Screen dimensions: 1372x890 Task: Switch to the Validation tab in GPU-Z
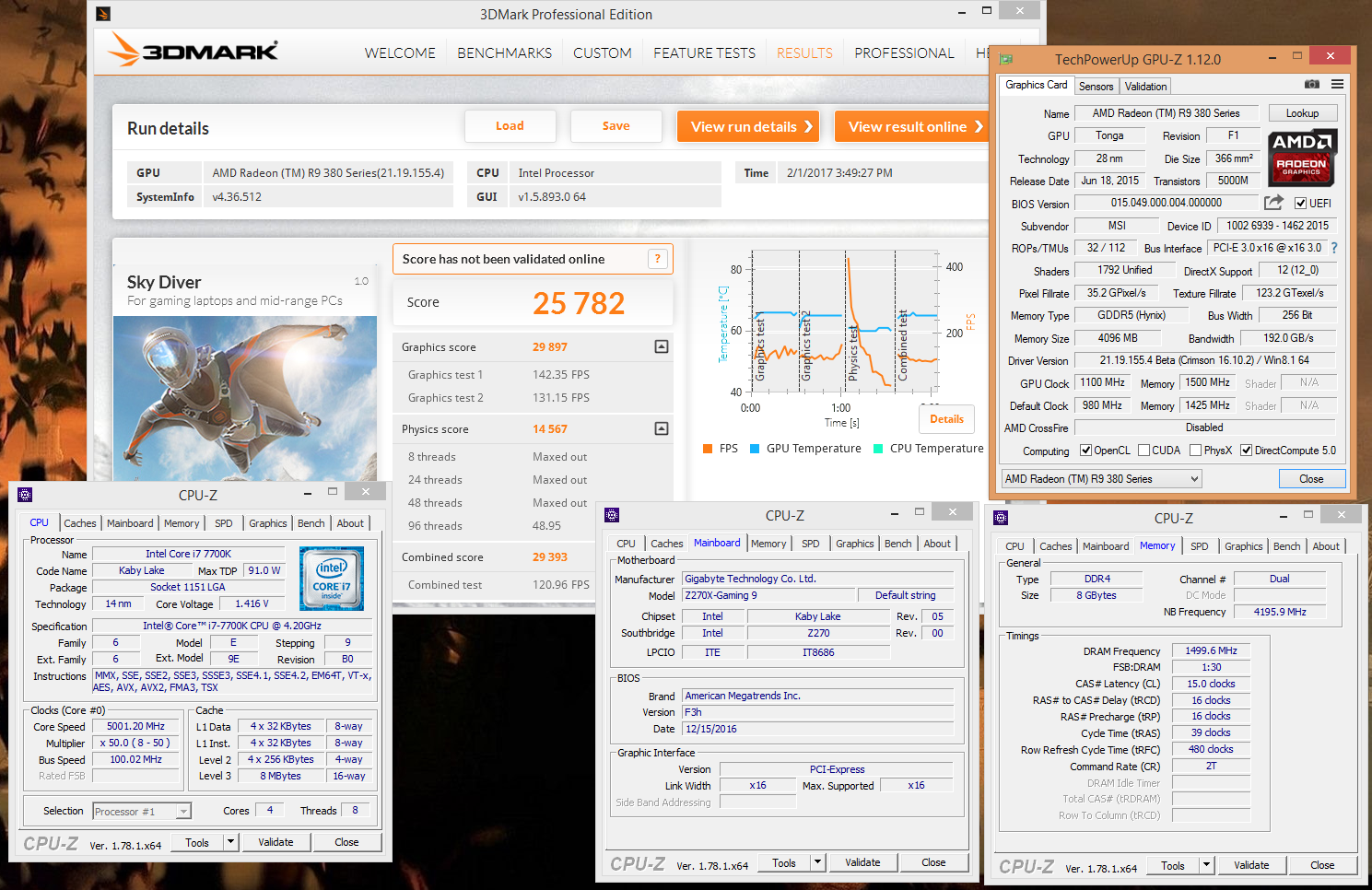(x=1145, y=86)
